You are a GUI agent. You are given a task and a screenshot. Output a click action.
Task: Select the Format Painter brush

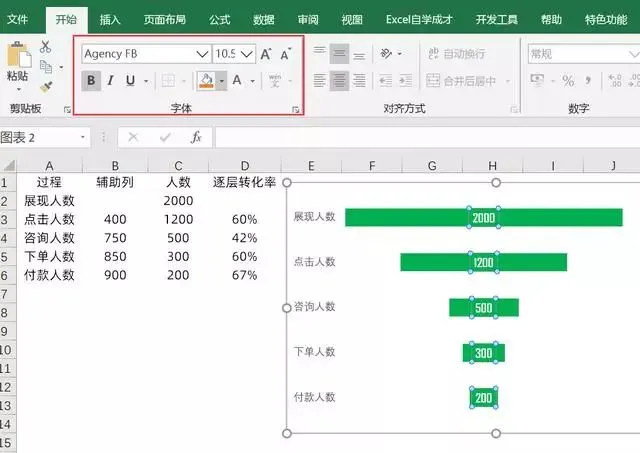point(46,87)
